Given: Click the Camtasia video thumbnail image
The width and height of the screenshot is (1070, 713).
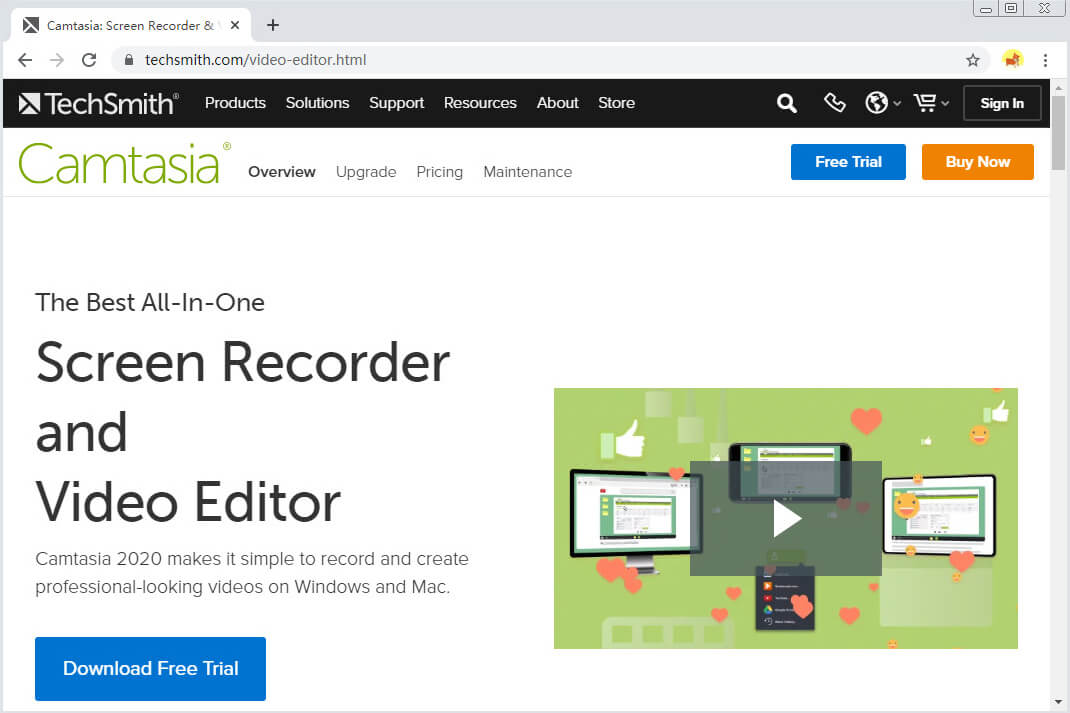Looking at the screenshot, I should click(785, 519).
